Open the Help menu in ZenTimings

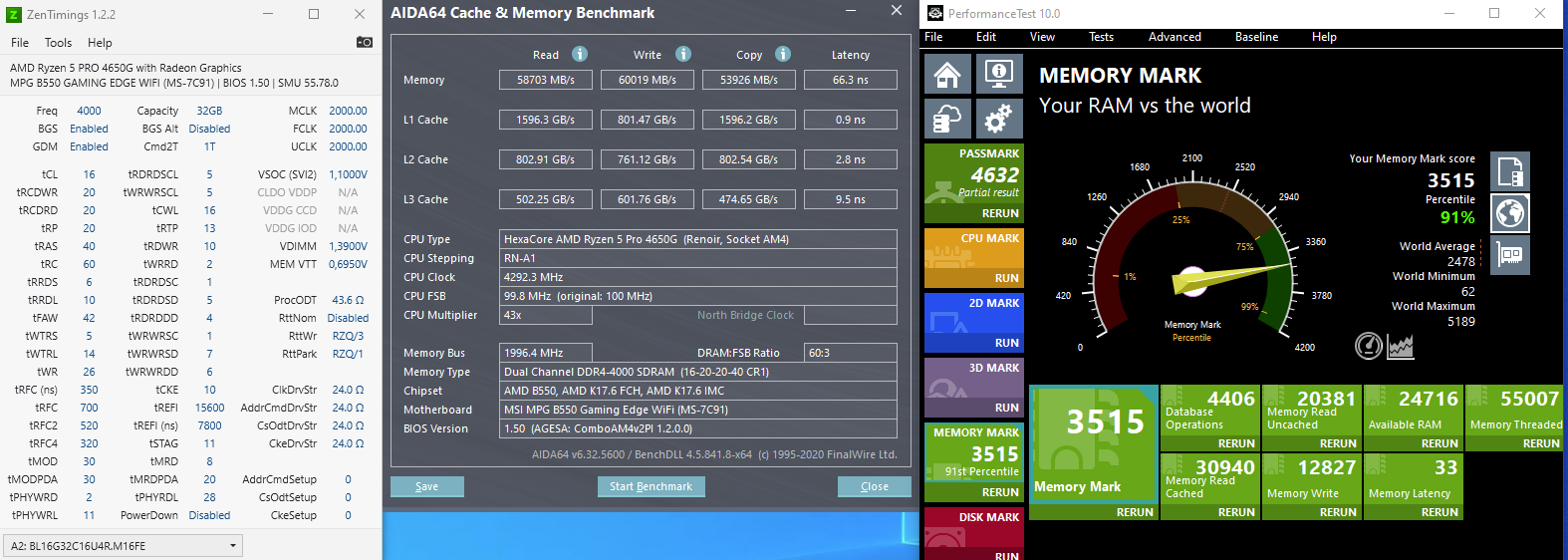(x=100, y=43)
